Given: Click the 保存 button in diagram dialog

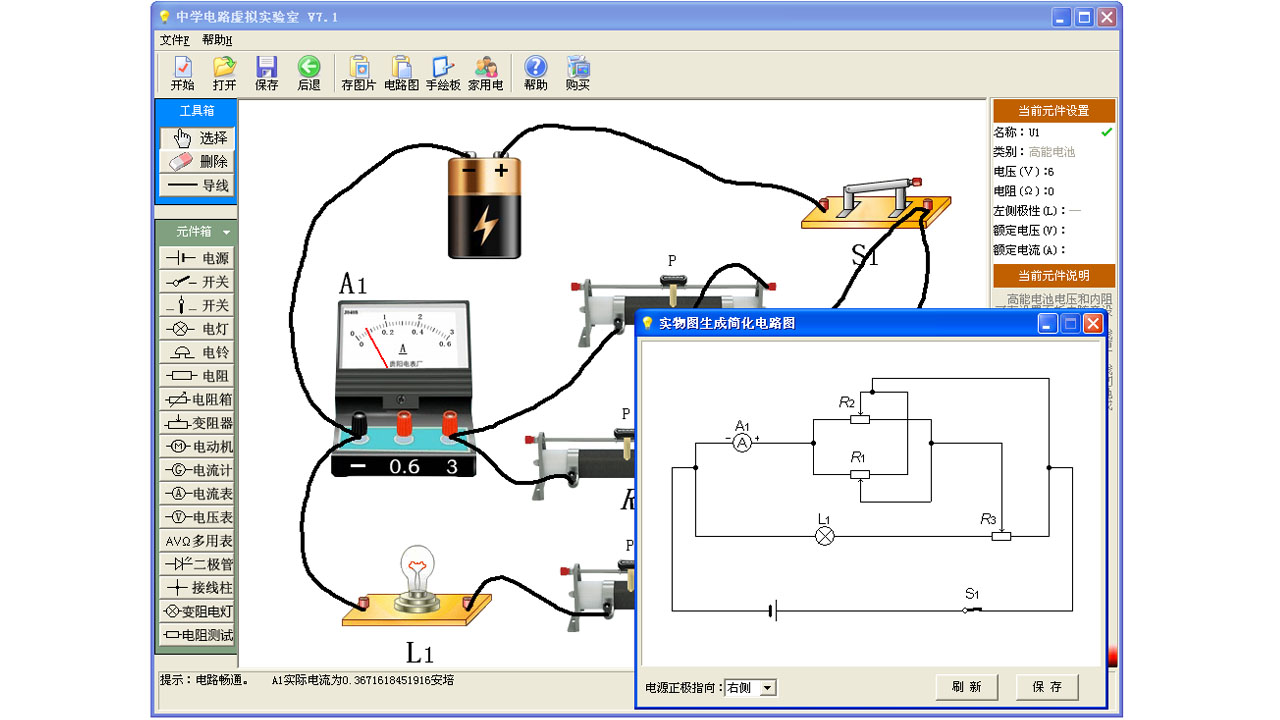Looking at the screenshot, I should pos(1047,687).
